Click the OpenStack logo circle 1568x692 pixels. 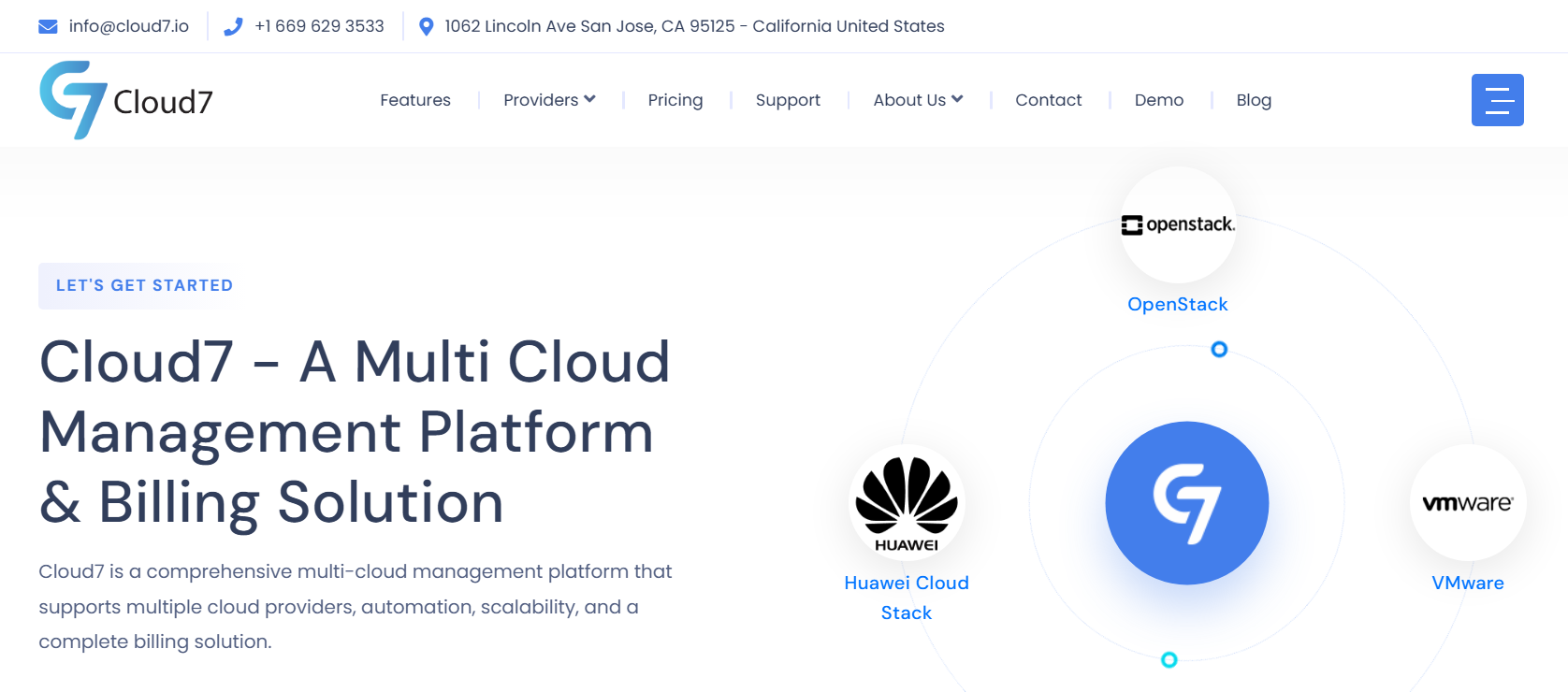[x=1178, y=224]
